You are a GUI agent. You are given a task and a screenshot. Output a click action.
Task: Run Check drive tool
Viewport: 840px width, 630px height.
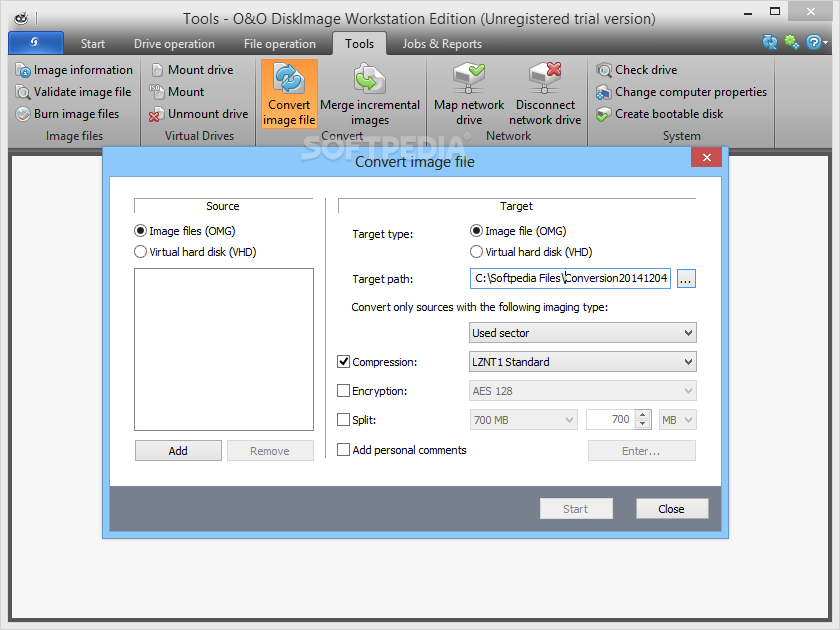coord(637,70)
